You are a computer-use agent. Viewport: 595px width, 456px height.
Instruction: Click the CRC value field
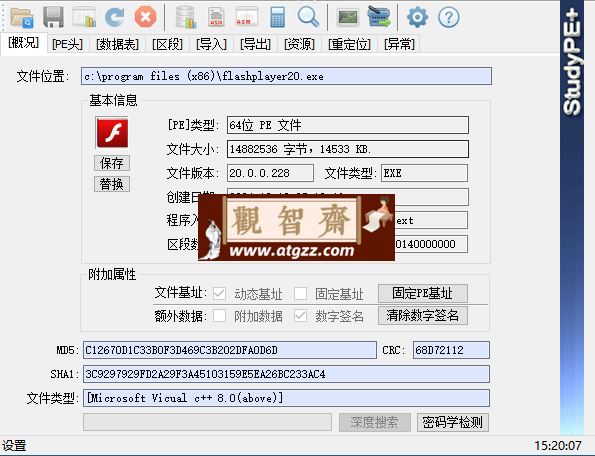click(451, 350)
